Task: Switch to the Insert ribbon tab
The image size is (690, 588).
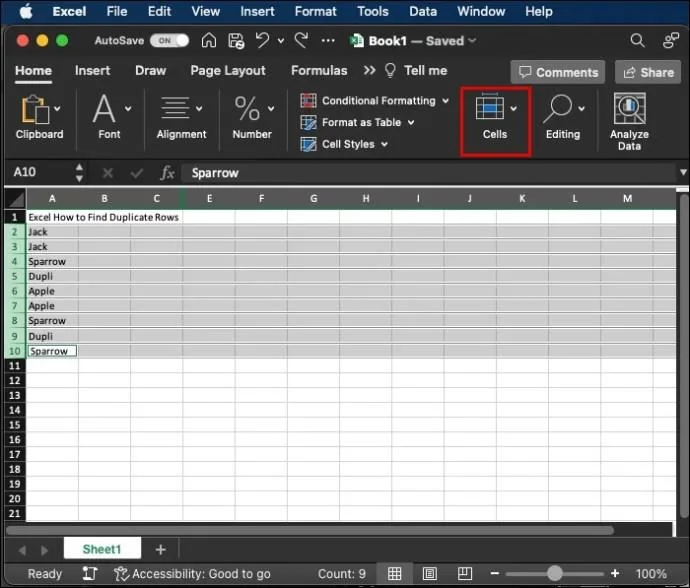Action: 92,71
